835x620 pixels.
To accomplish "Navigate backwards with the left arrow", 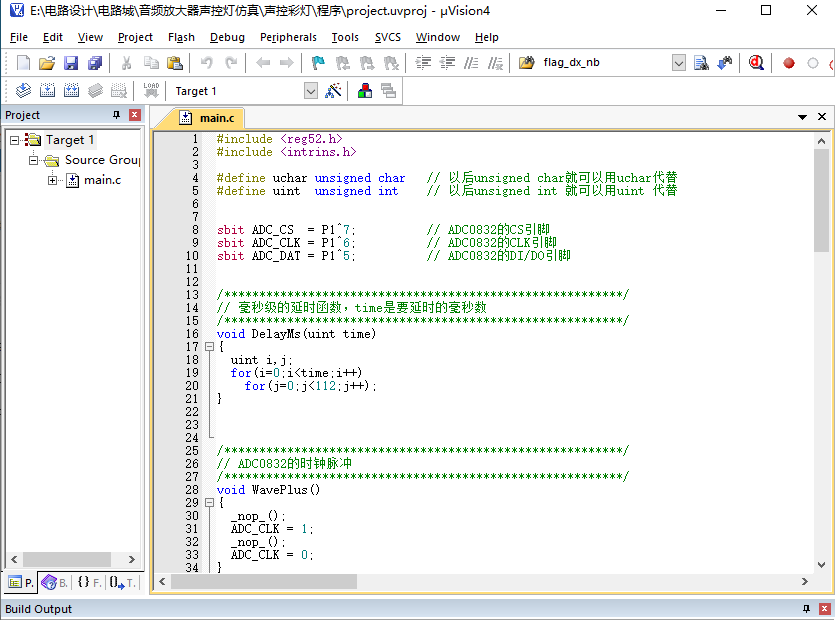I will (x=263, y=63).
